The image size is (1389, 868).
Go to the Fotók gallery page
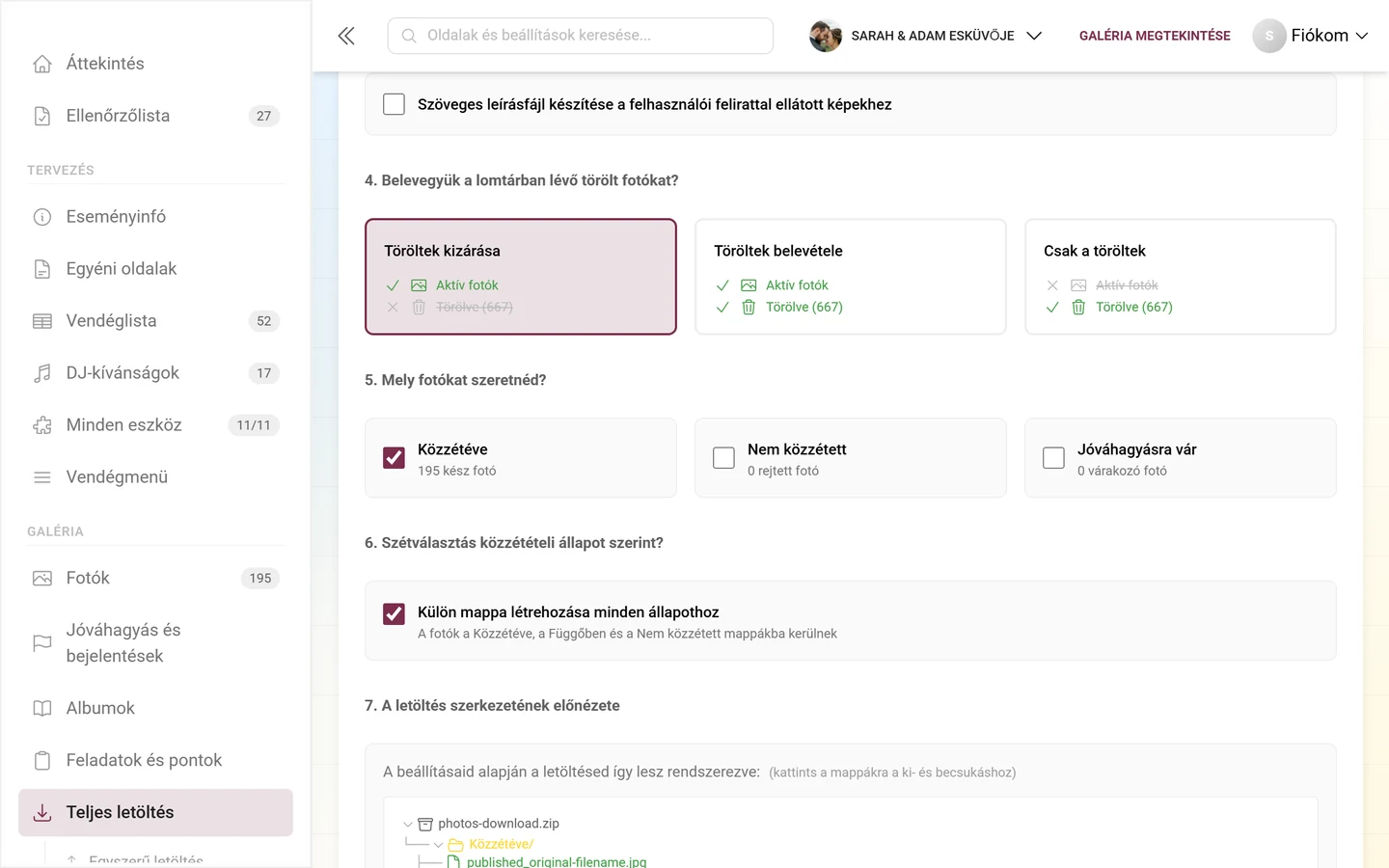click(155, 579)
